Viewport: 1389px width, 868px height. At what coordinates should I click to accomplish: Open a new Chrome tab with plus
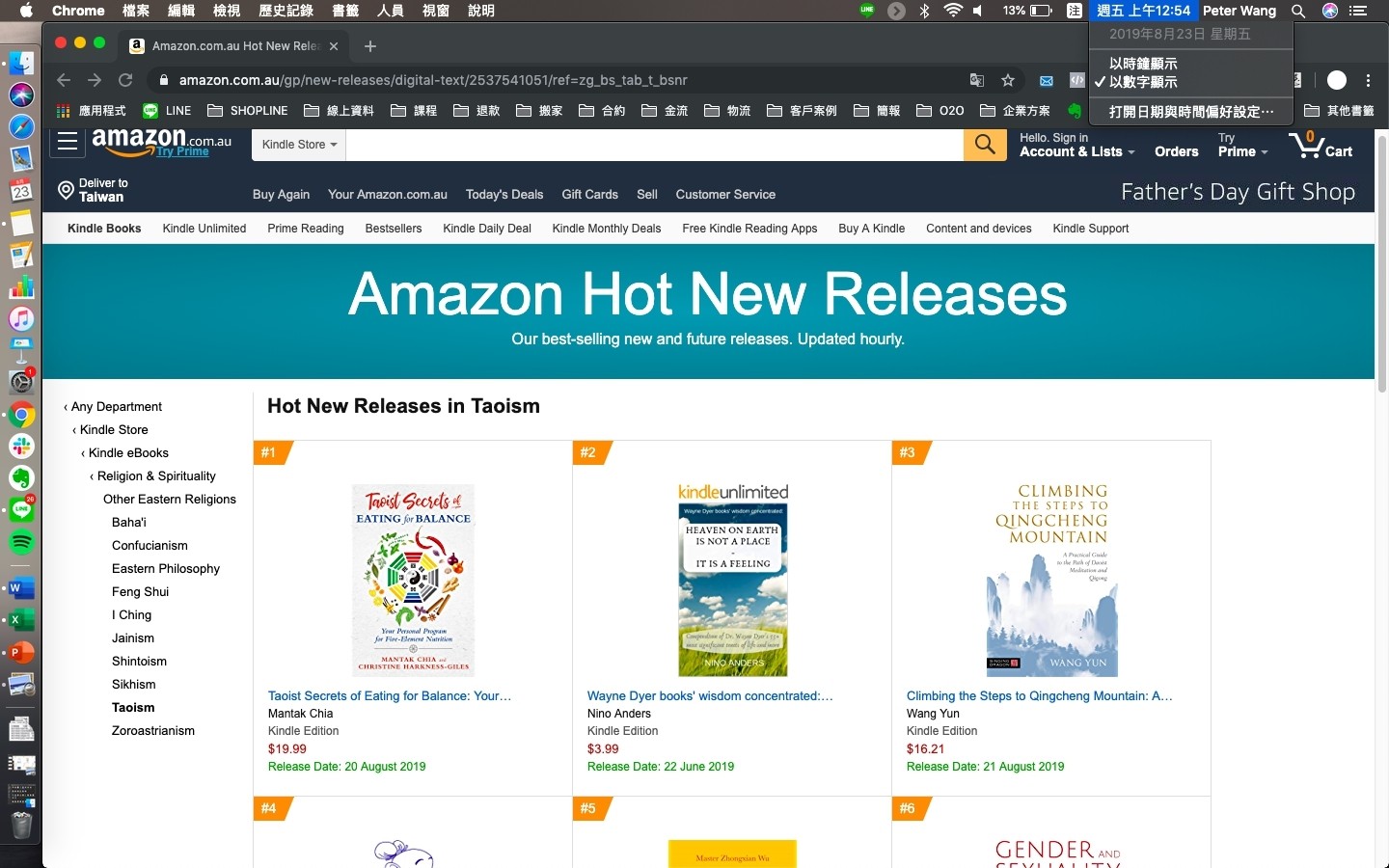tap(370, 45)
